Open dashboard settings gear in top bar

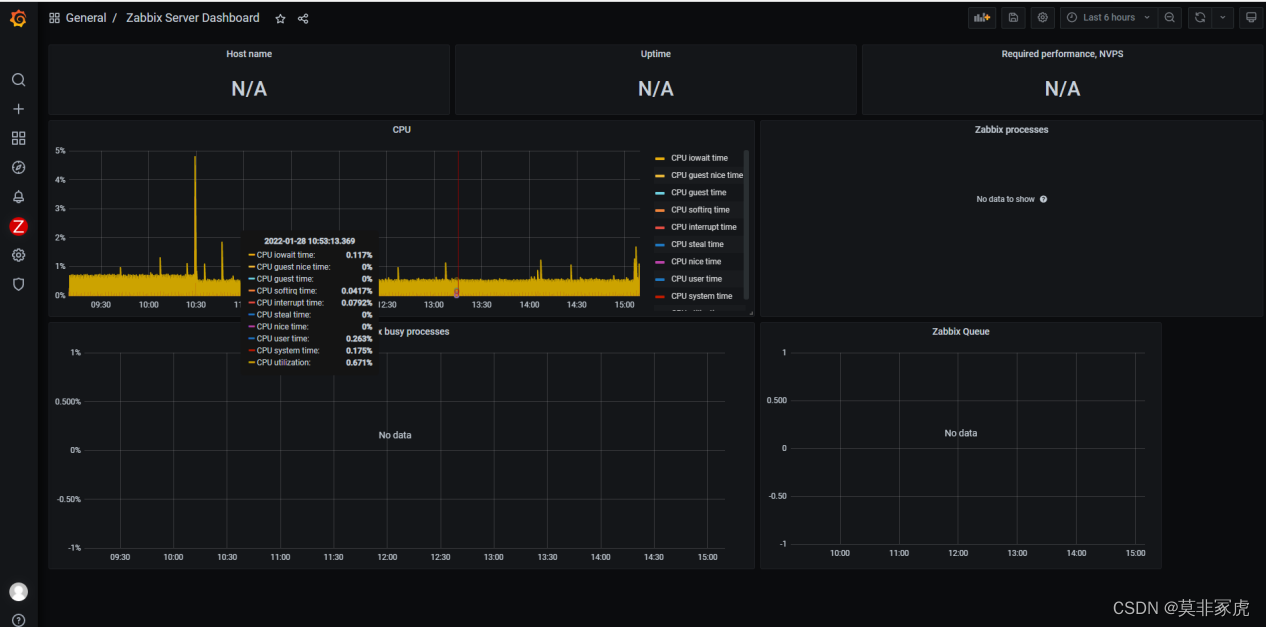1043,17
